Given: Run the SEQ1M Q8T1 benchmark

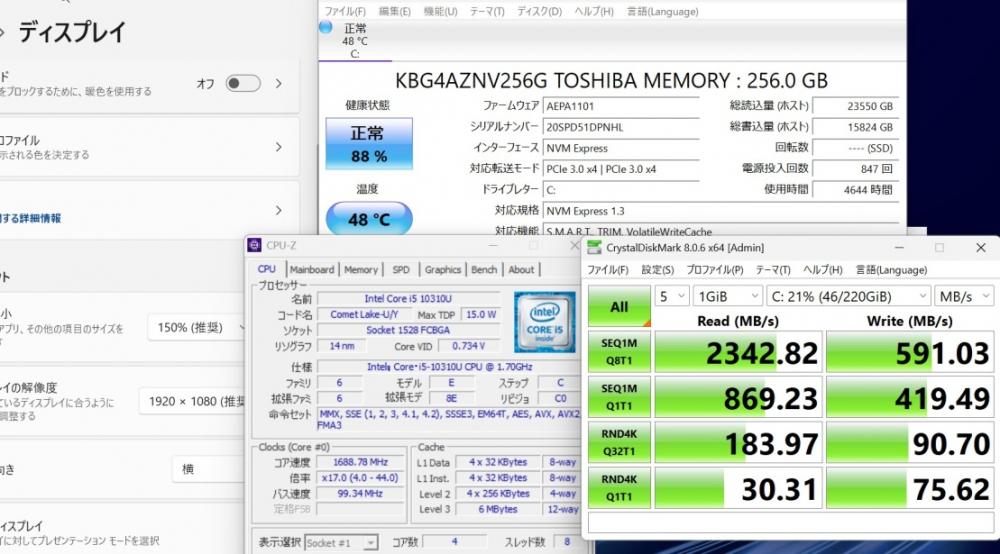Looking at the screenshot, I should pos(619,352).
